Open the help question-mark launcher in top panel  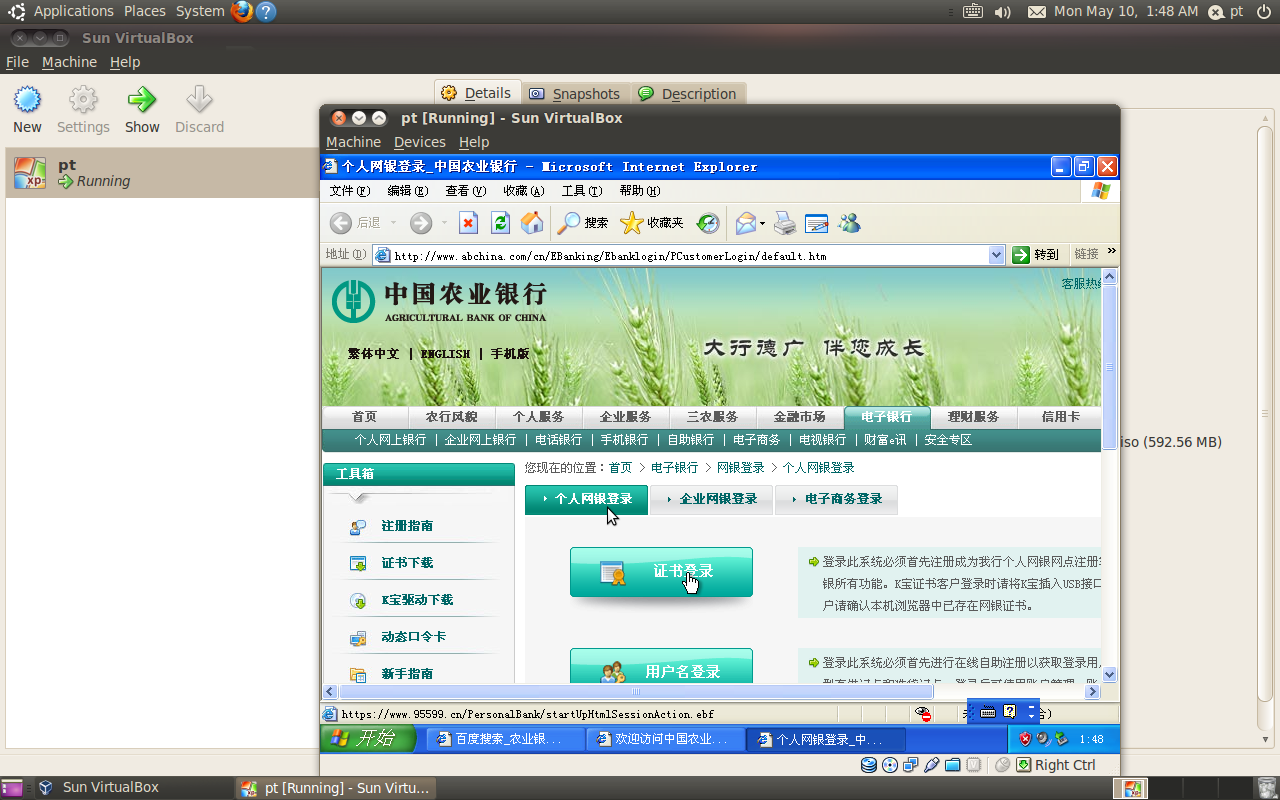(x=265, y=12)
